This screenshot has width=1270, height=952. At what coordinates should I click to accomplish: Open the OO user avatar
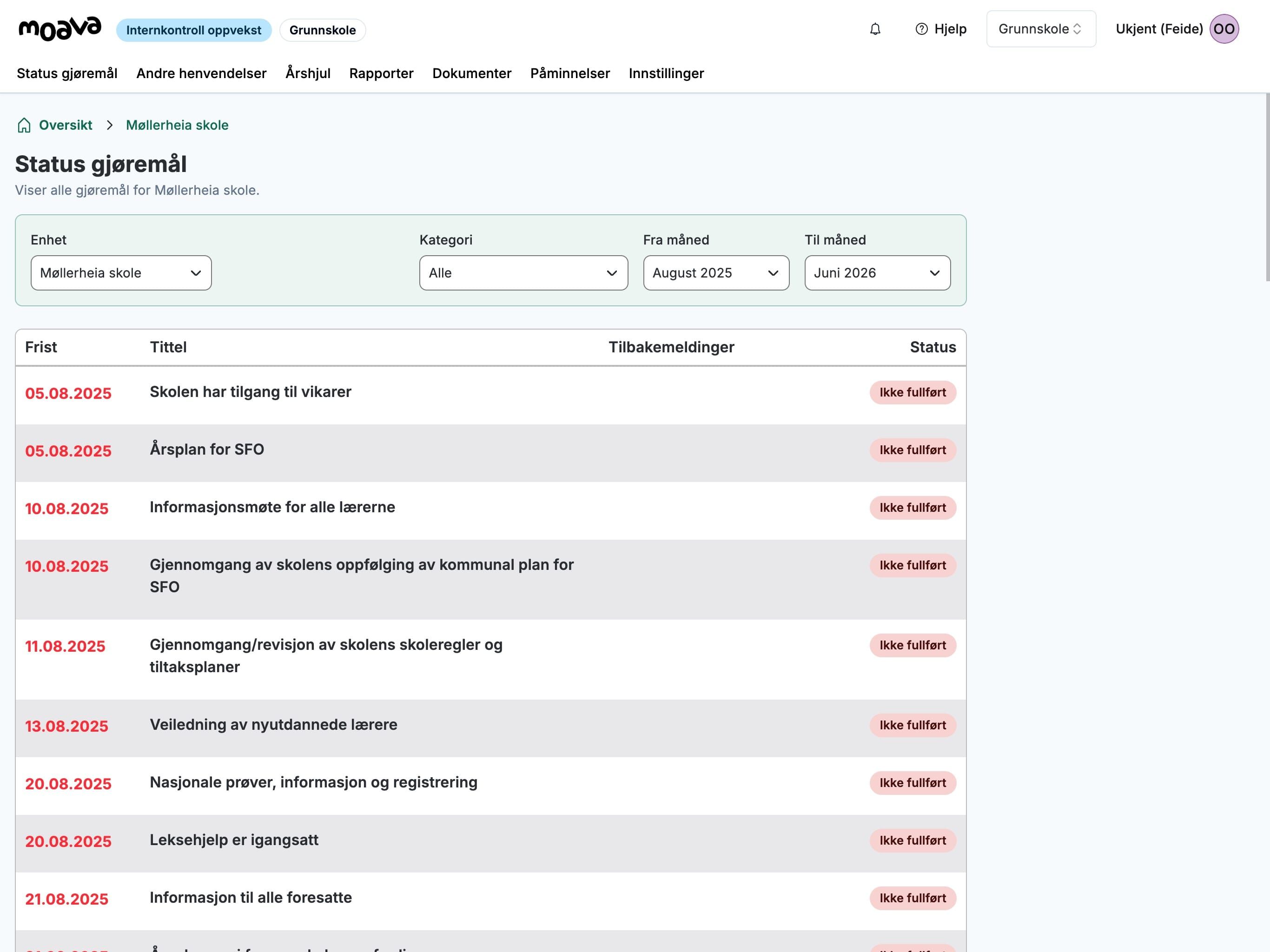point(1224,29)
